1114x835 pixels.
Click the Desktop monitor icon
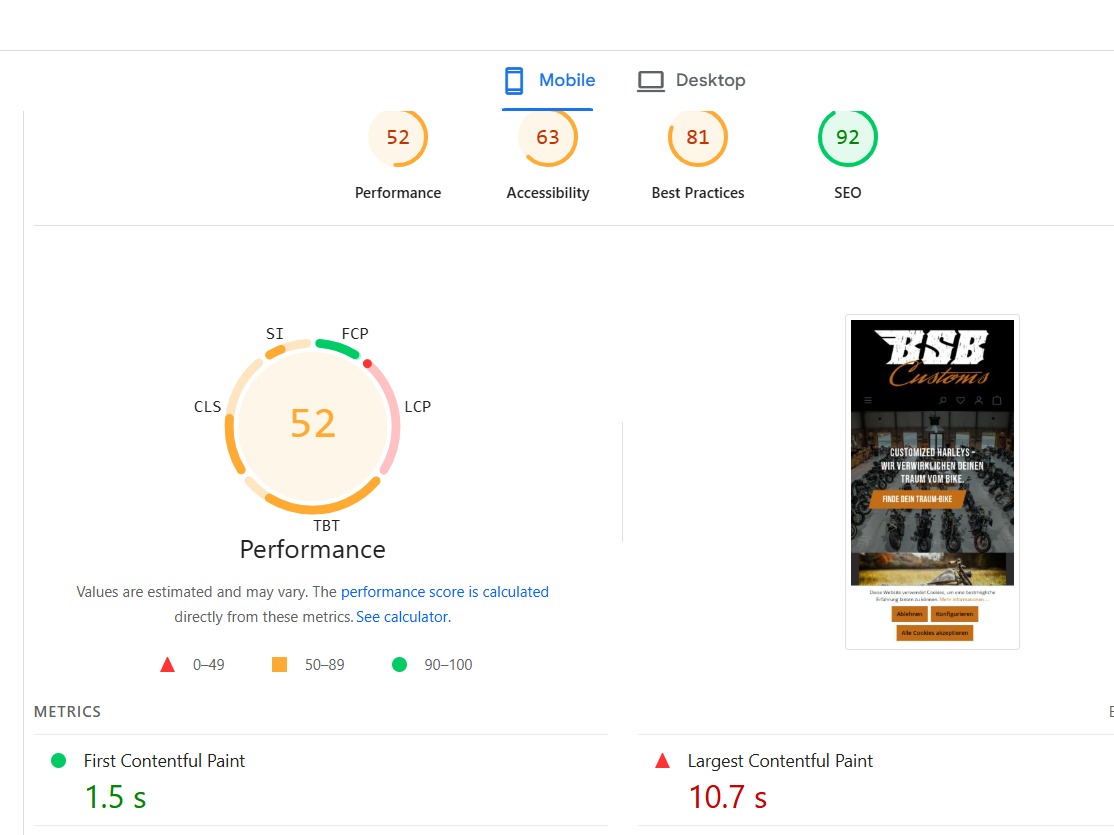point(651,81)
